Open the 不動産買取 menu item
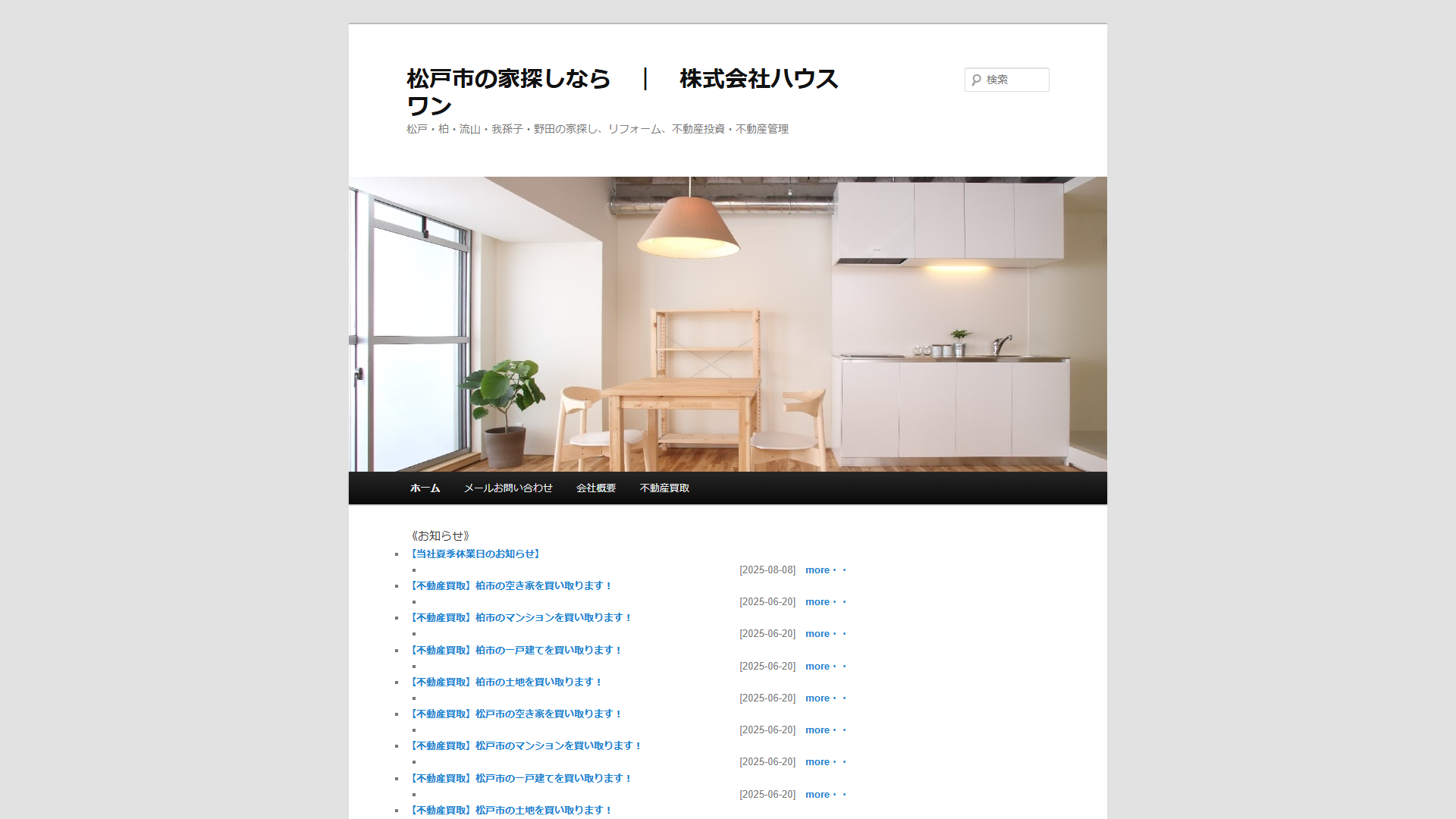This screenshot has height=819, width=1456. pos(664,488)
